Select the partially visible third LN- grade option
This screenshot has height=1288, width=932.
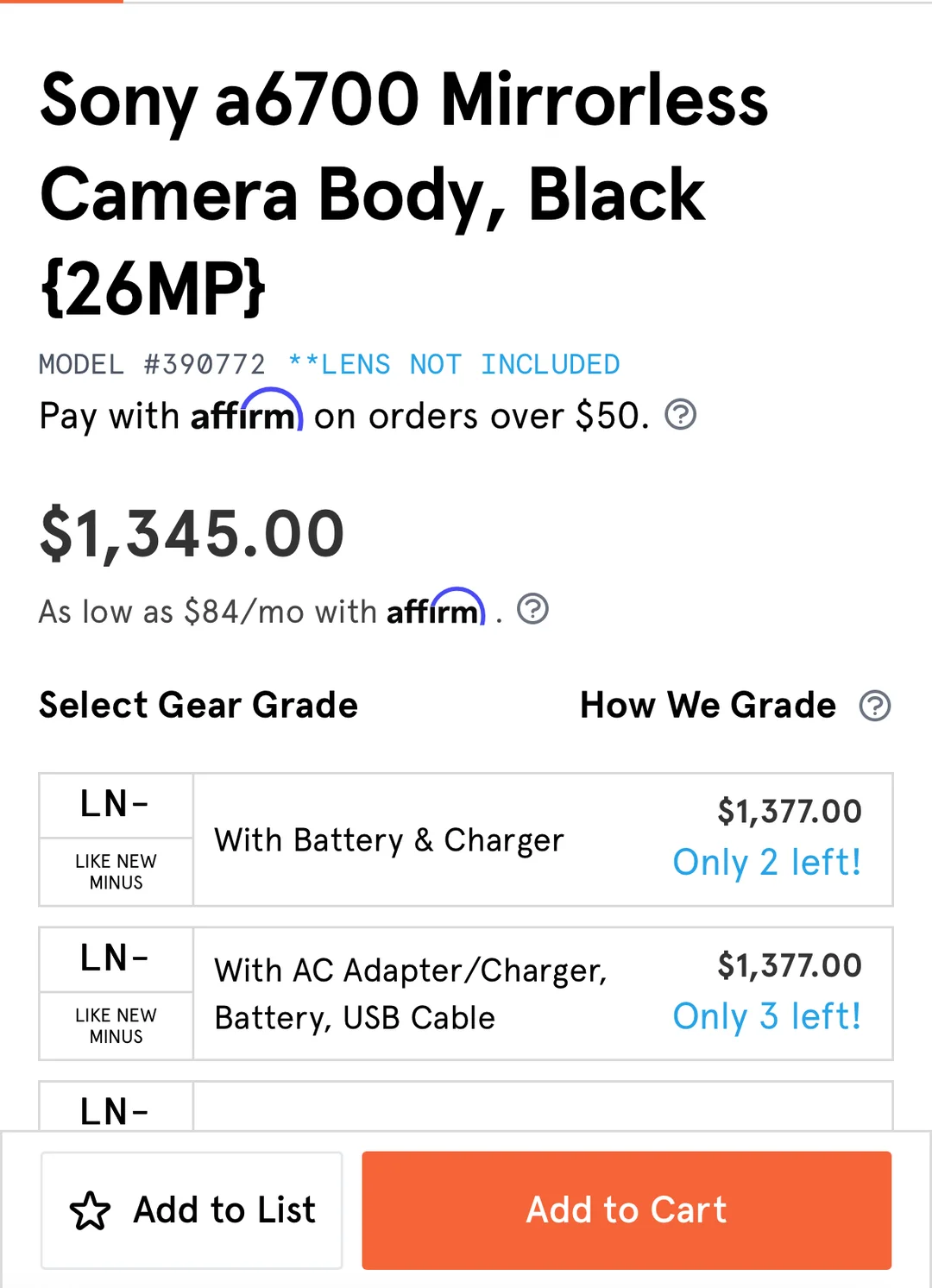click(x=465, y=1107)
